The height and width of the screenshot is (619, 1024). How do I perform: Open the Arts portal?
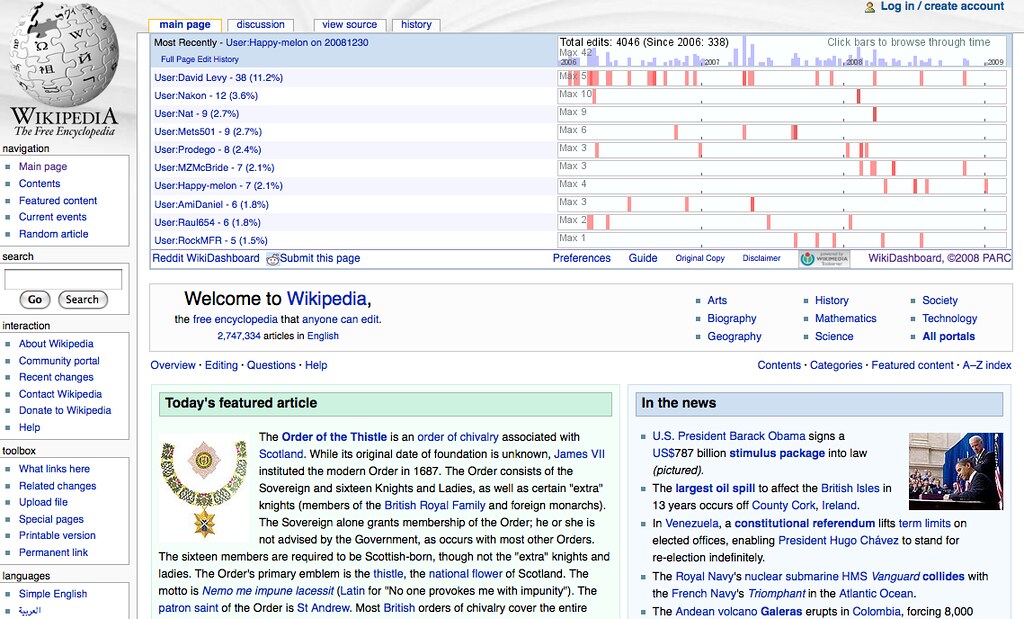pos(717,300)
